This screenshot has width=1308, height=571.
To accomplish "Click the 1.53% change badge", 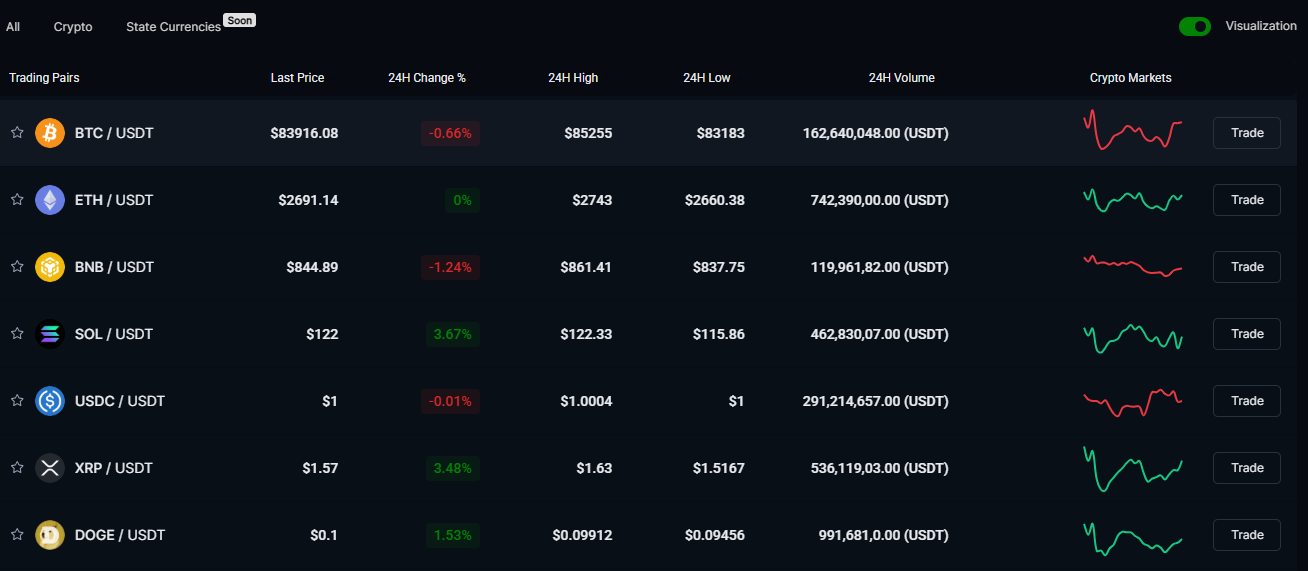I will [x=453, y=535].
